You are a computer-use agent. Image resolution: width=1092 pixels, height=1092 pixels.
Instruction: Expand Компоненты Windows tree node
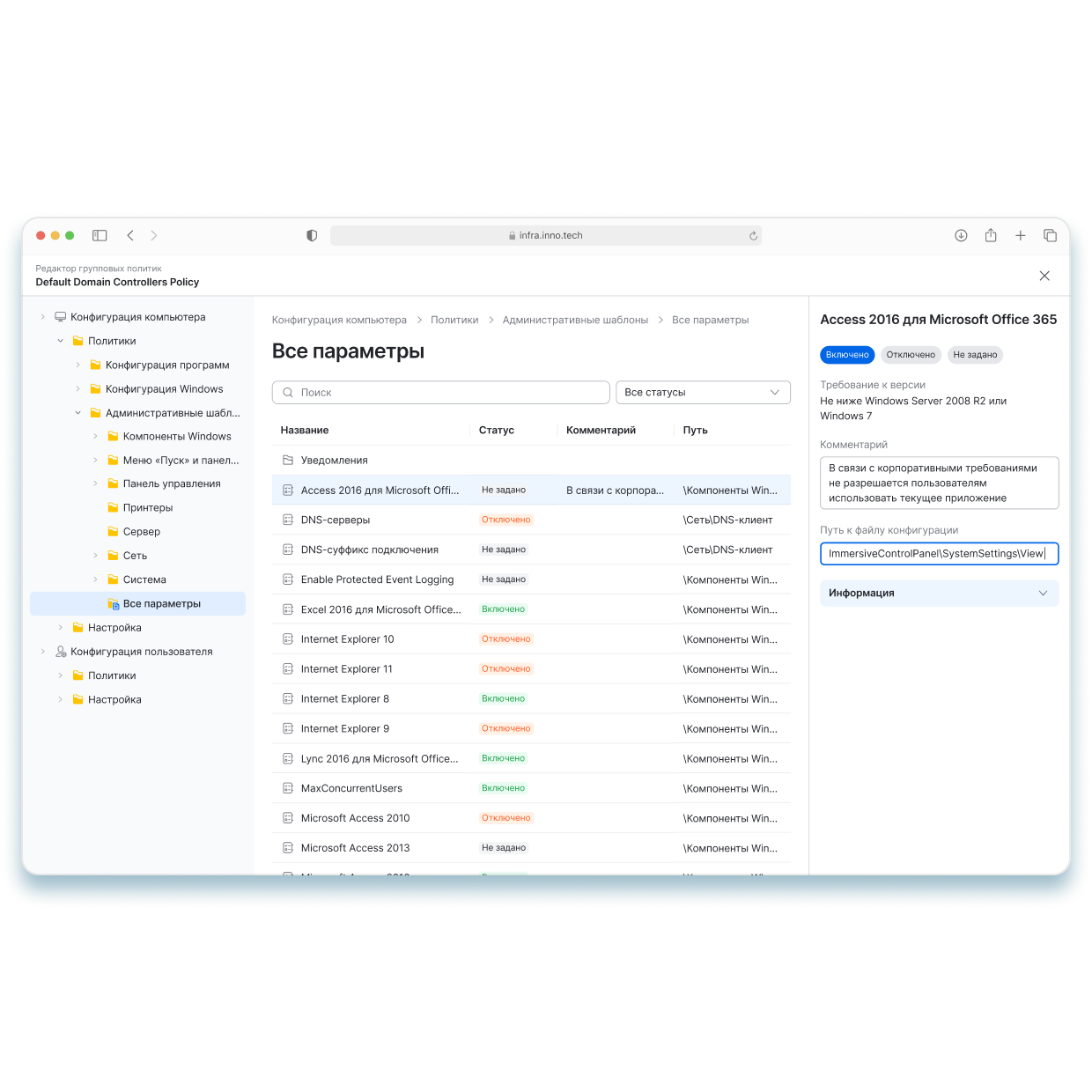[x=96, y=437]
